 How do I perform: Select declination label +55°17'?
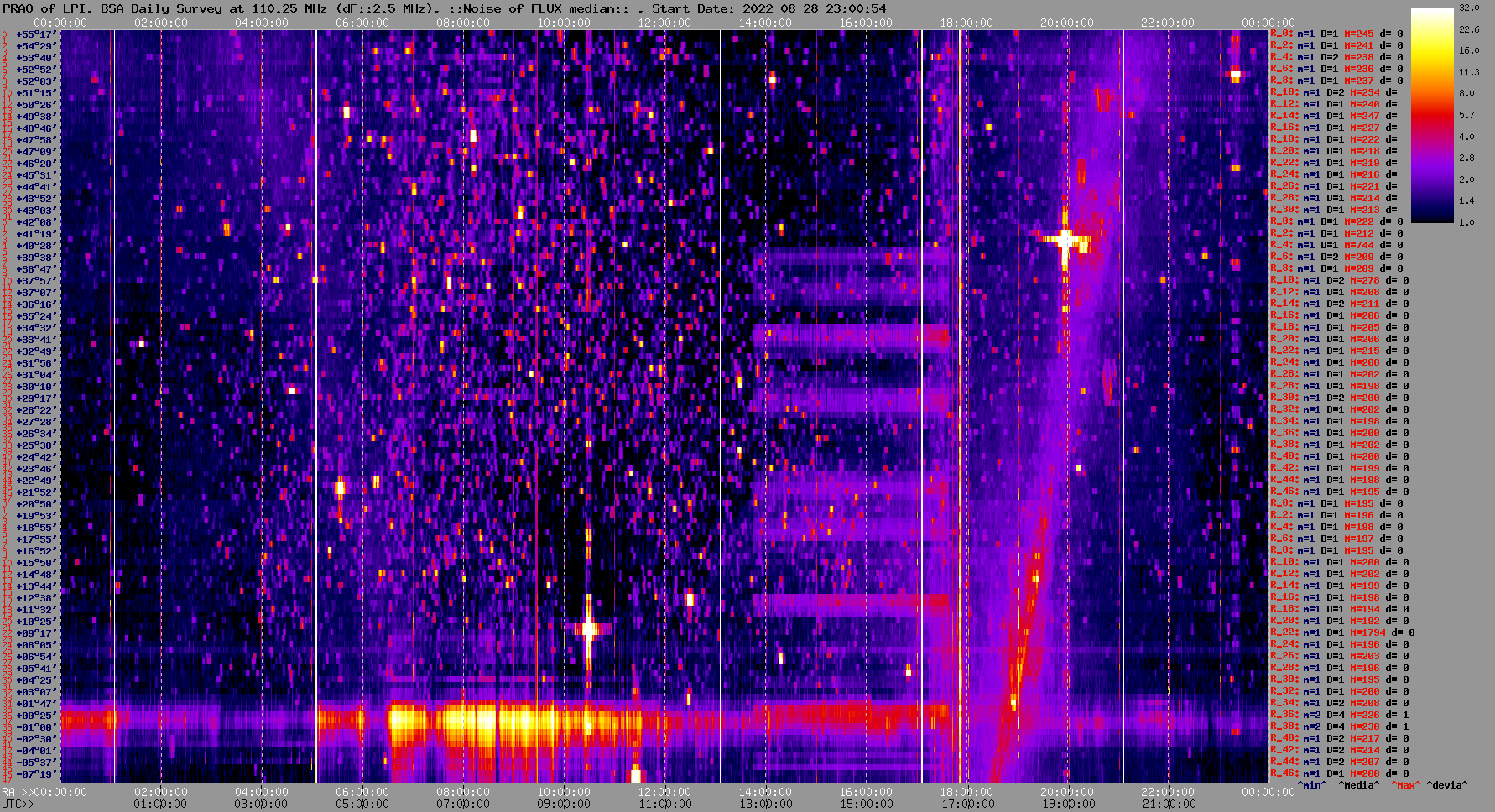tap(36, 34)
